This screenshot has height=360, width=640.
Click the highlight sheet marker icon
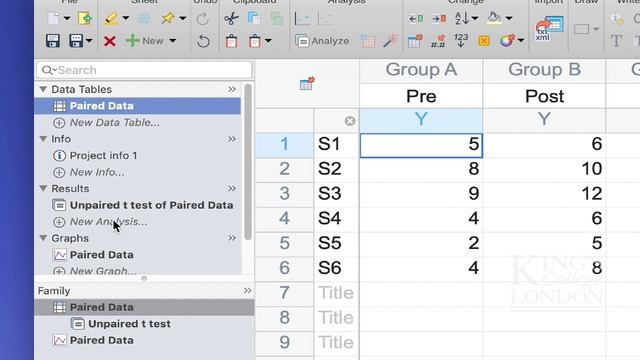pyautogui.click(x=111, y=18)
